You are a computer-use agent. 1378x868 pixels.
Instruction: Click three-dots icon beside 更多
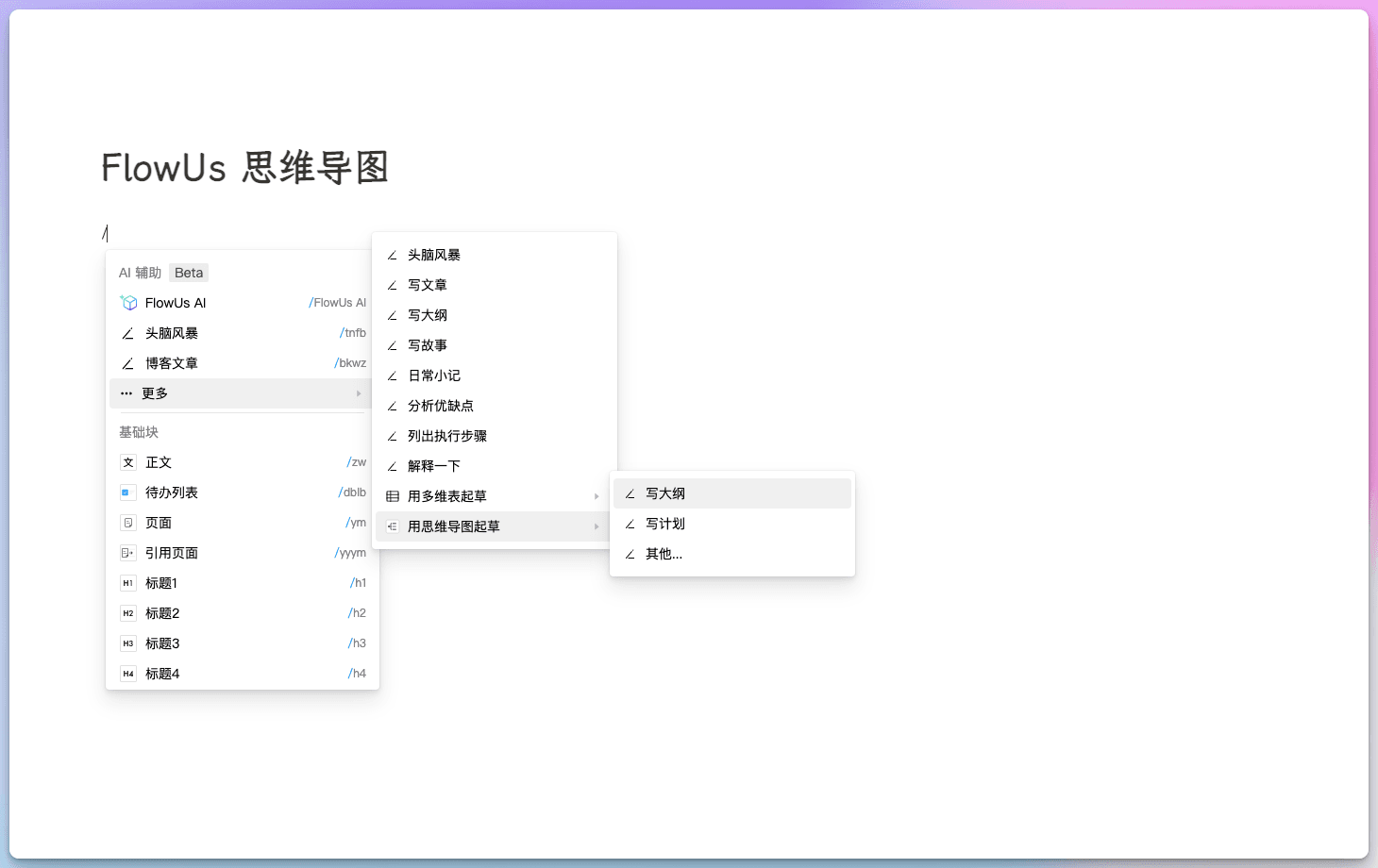[x=126, y=393]
